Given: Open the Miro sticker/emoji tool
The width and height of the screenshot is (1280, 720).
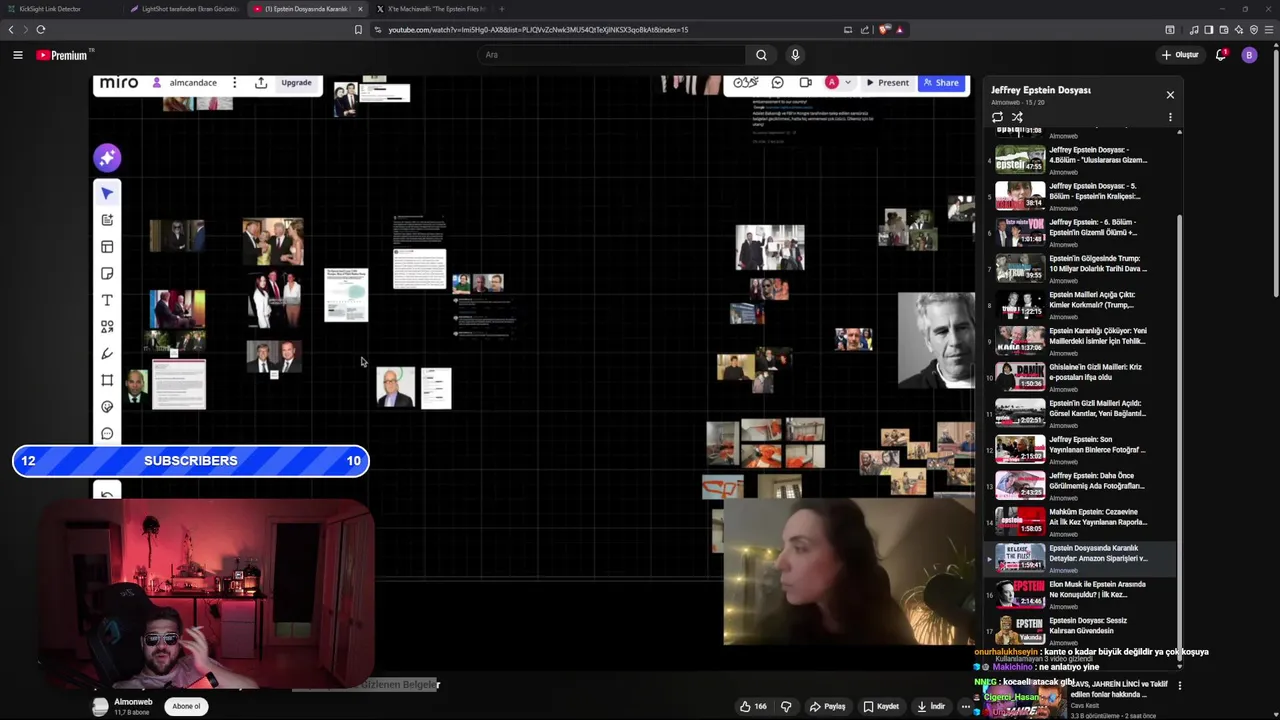Looking at the screenshot, I should pyautogui.click(x=107, y=407).
